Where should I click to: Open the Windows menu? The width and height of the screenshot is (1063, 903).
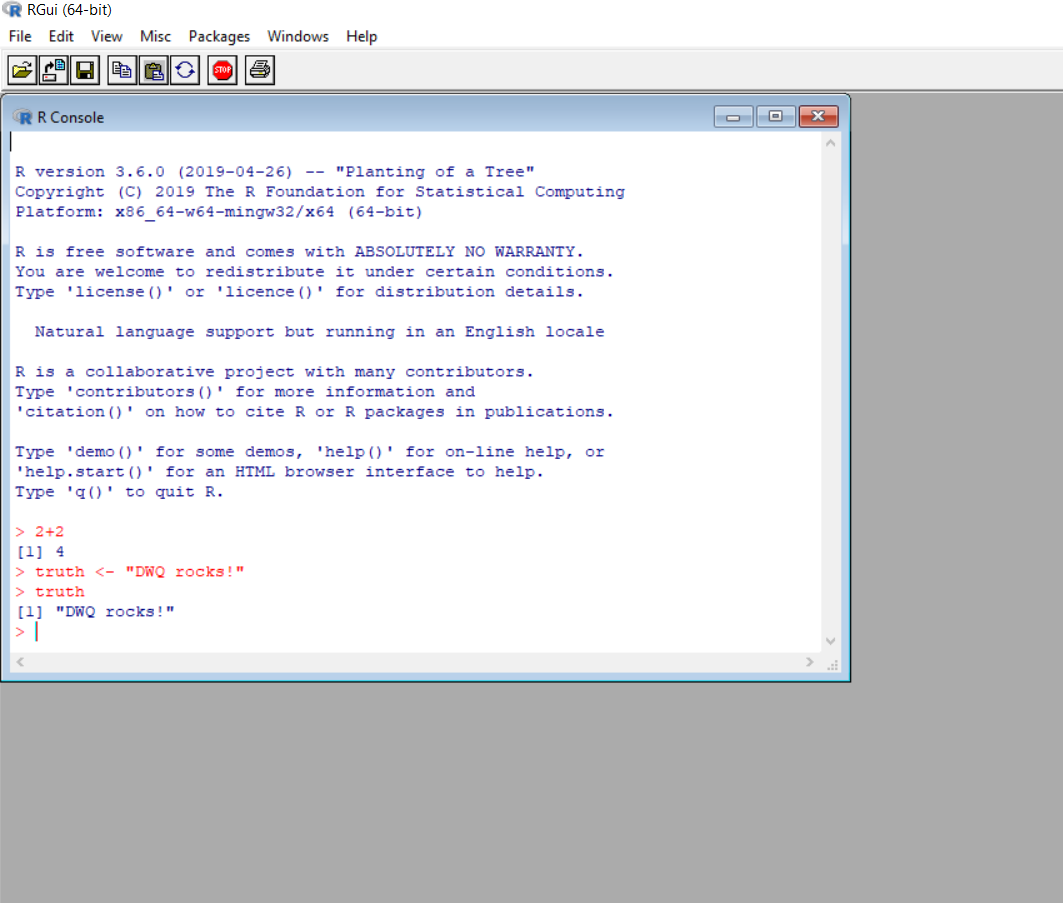pos(298,37)
